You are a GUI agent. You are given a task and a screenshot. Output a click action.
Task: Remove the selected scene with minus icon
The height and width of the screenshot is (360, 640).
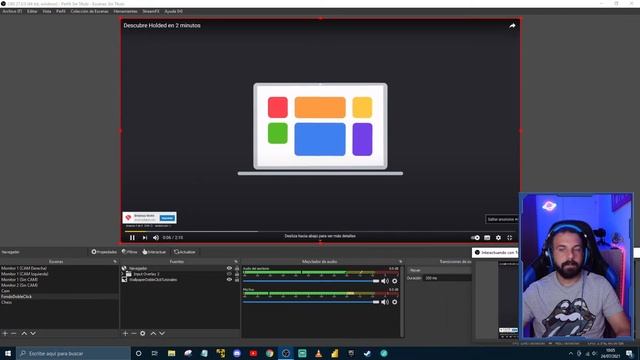tap(14, 333)
